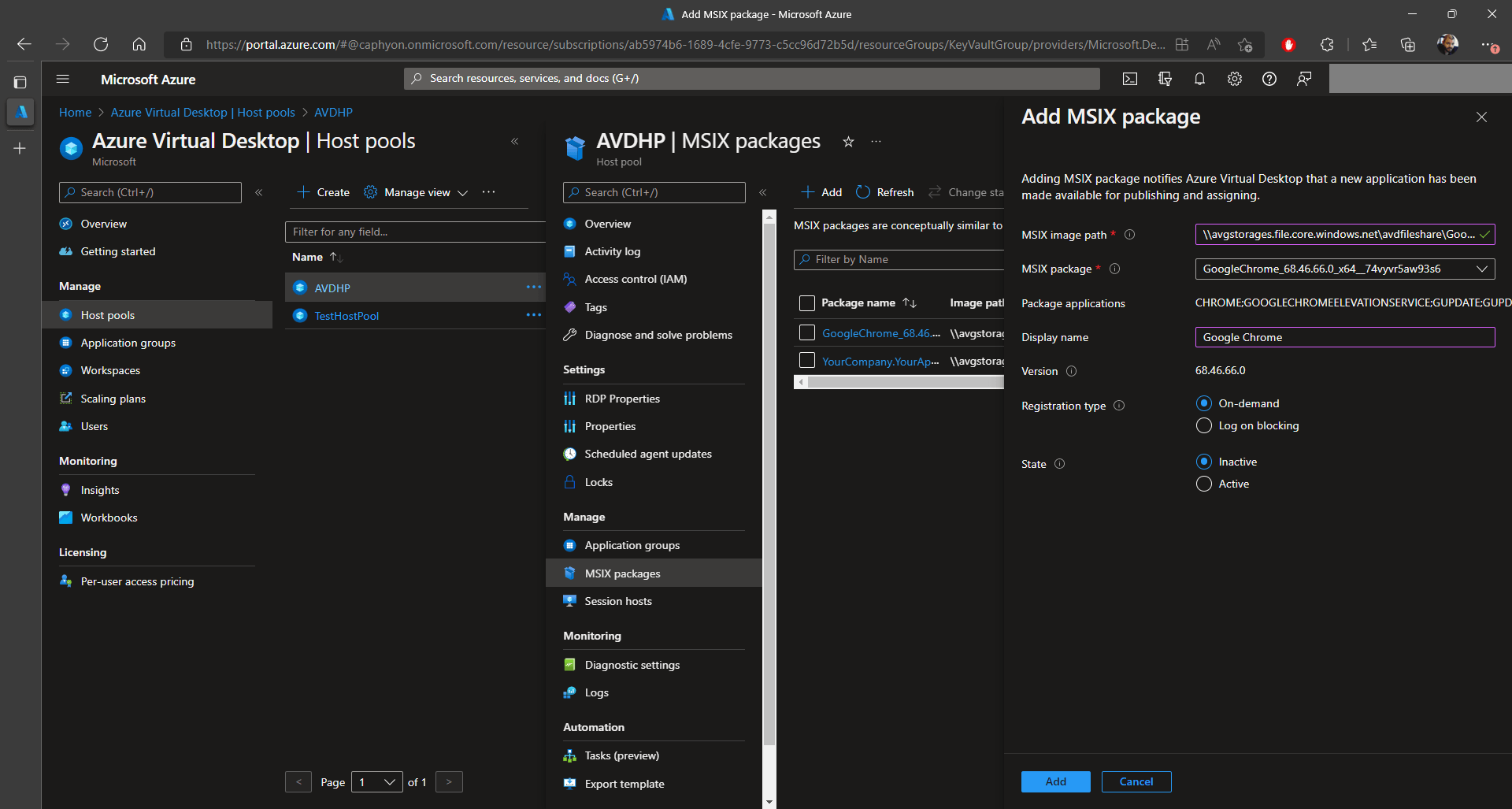
Task: Sort host pools by Name arrow
Action: tap(336, 257)
